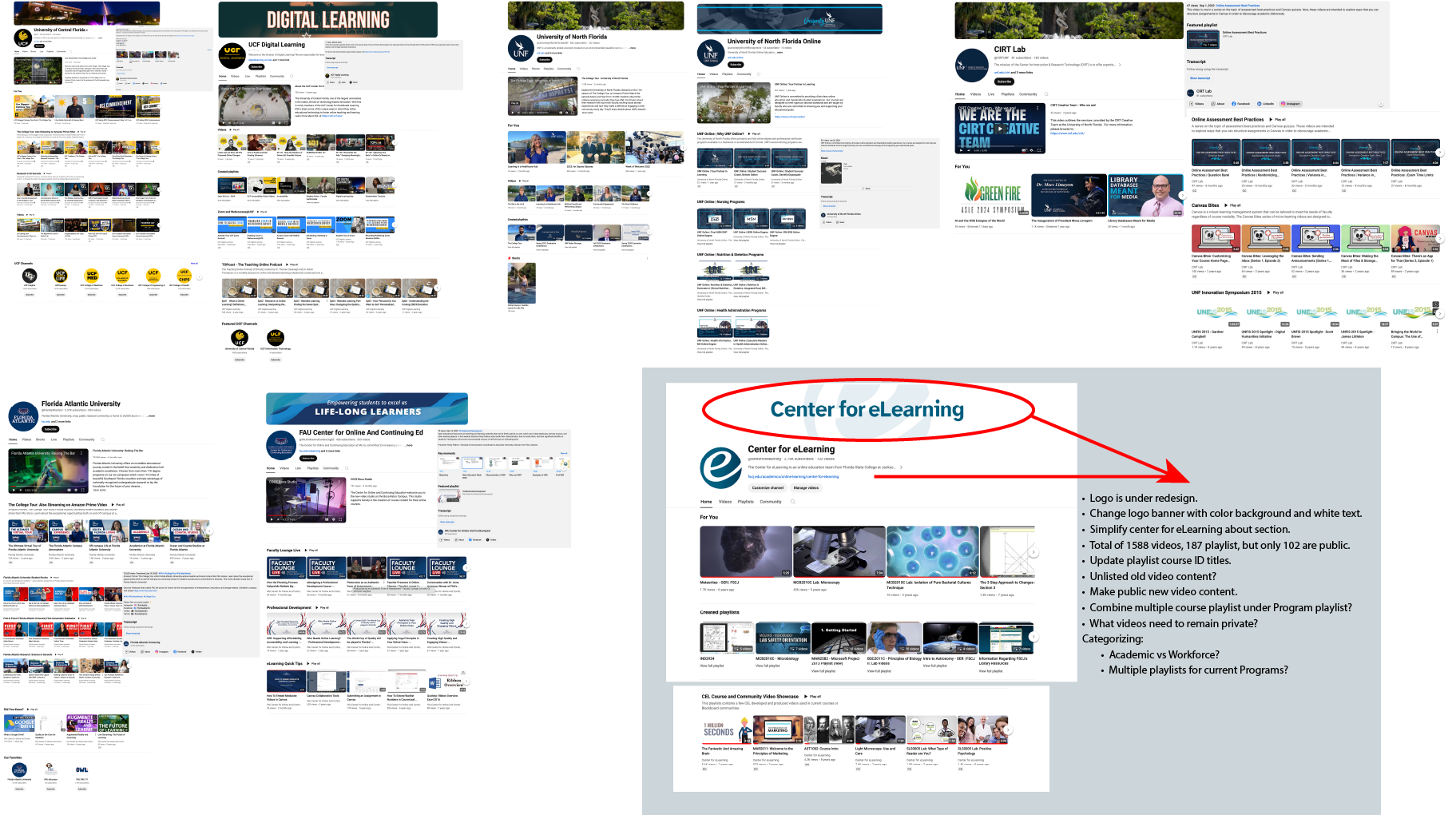Open search on Center for eLearning channel tabs
Image resolution: width=1456 pixels, height=815 pixels.
pyautogui.click(x=792, y=502)
